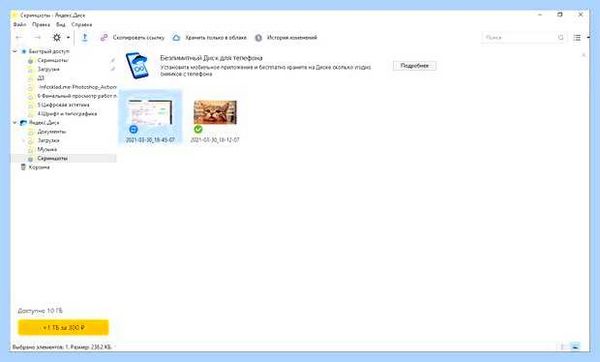Click file name 2021-03-30_18-12-07
The height and width of the screenshot is (362, 600).
point(215,140)
